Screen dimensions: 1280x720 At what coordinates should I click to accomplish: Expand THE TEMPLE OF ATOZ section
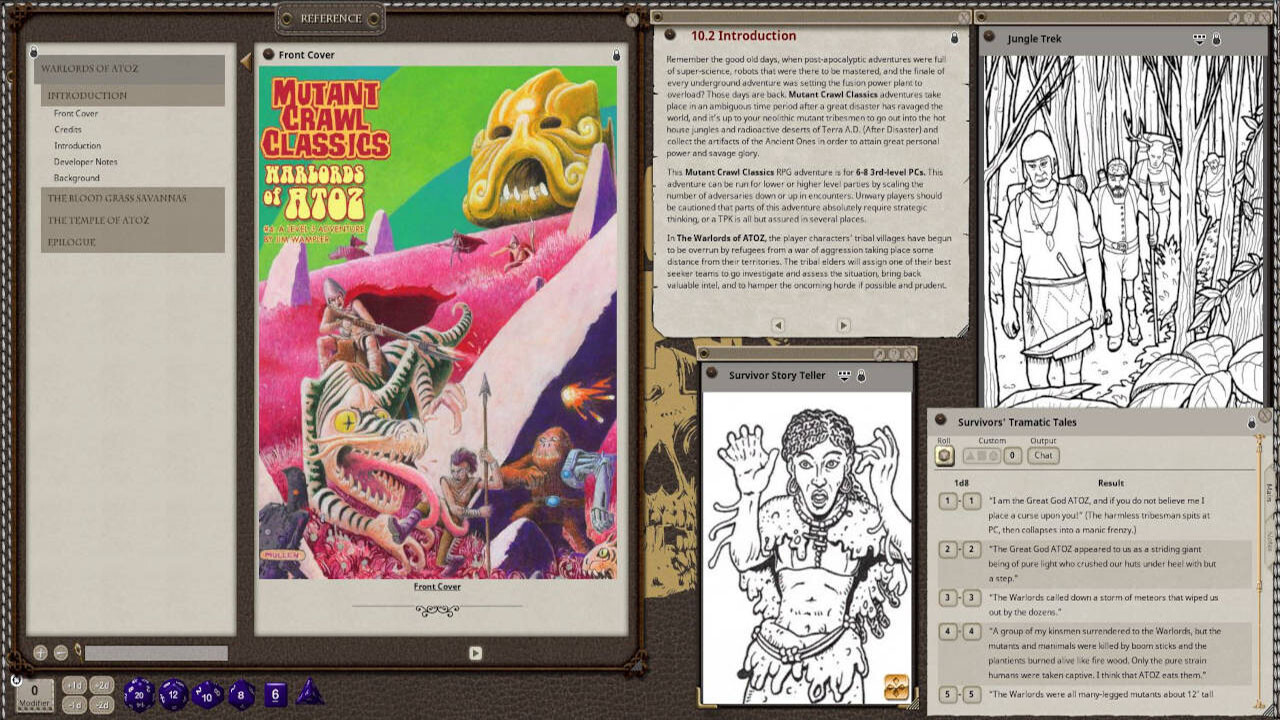98,220
